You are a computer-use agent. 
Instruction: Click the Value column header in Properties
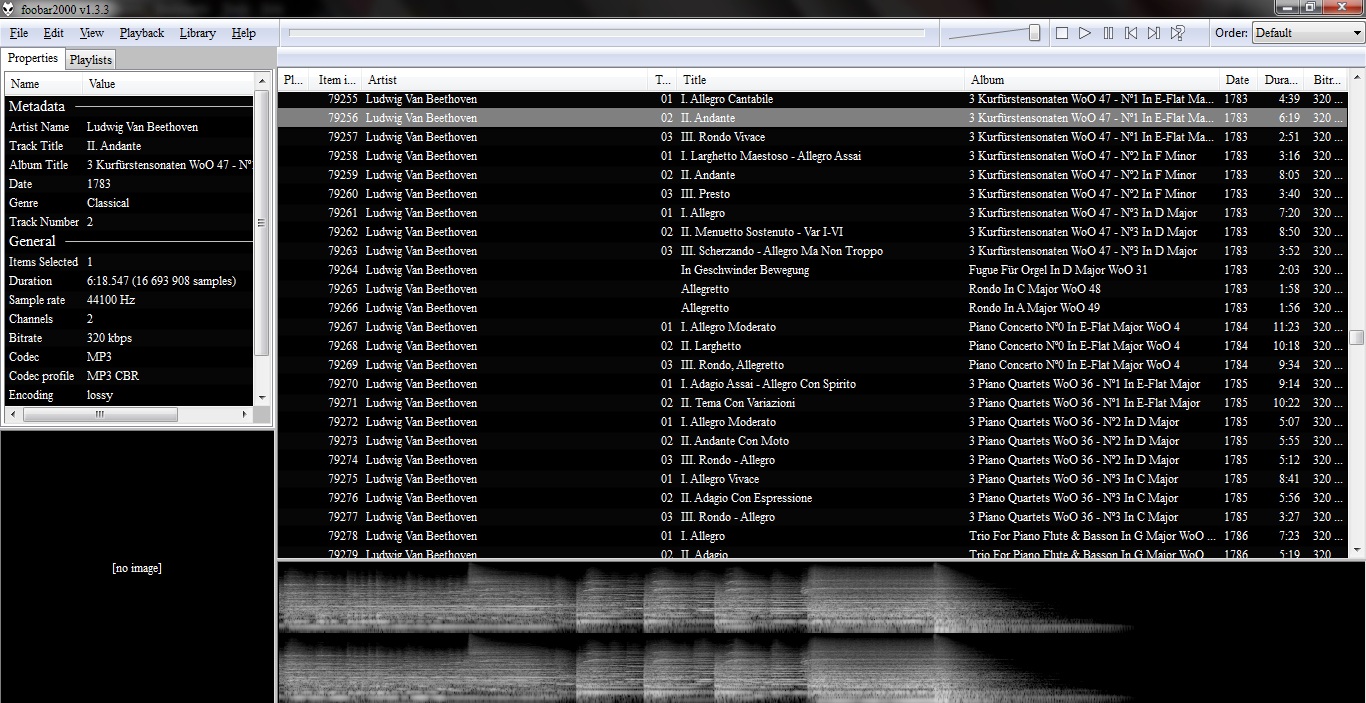pyautogui.click(x=168, y=84)
